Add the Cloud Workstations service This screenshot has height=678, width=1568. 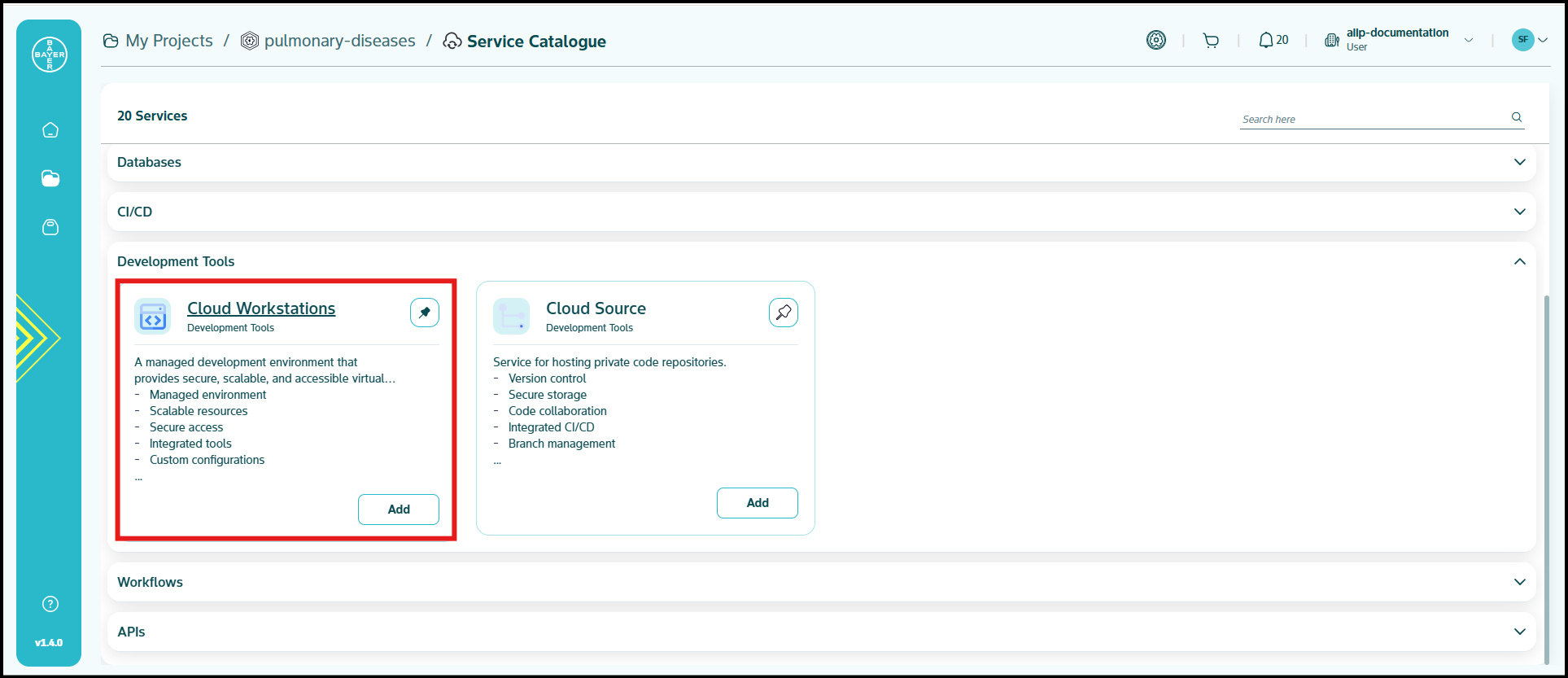click(x=398, y=510)
